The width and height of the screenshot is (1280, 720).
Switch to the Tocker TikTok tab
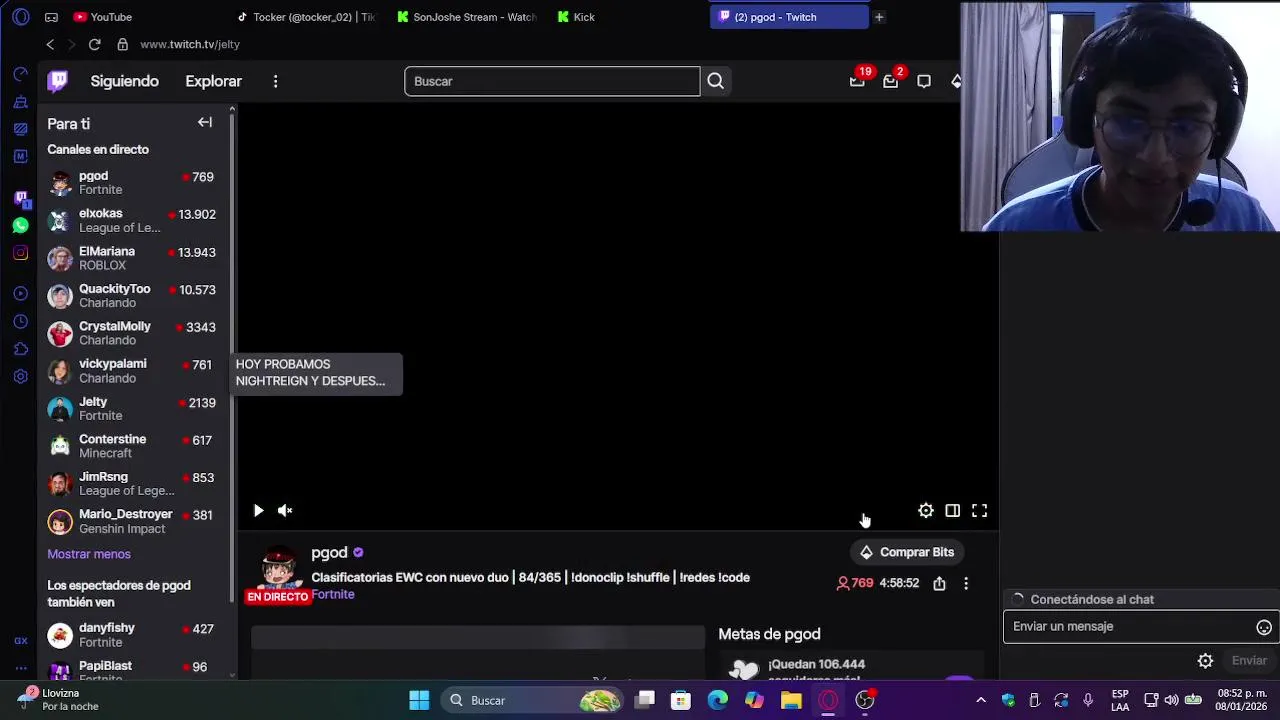tap(306, 17)
